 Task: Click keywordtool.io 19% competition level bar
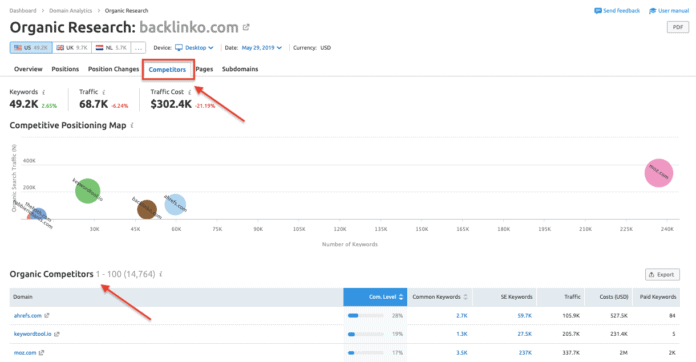[366, 334]
